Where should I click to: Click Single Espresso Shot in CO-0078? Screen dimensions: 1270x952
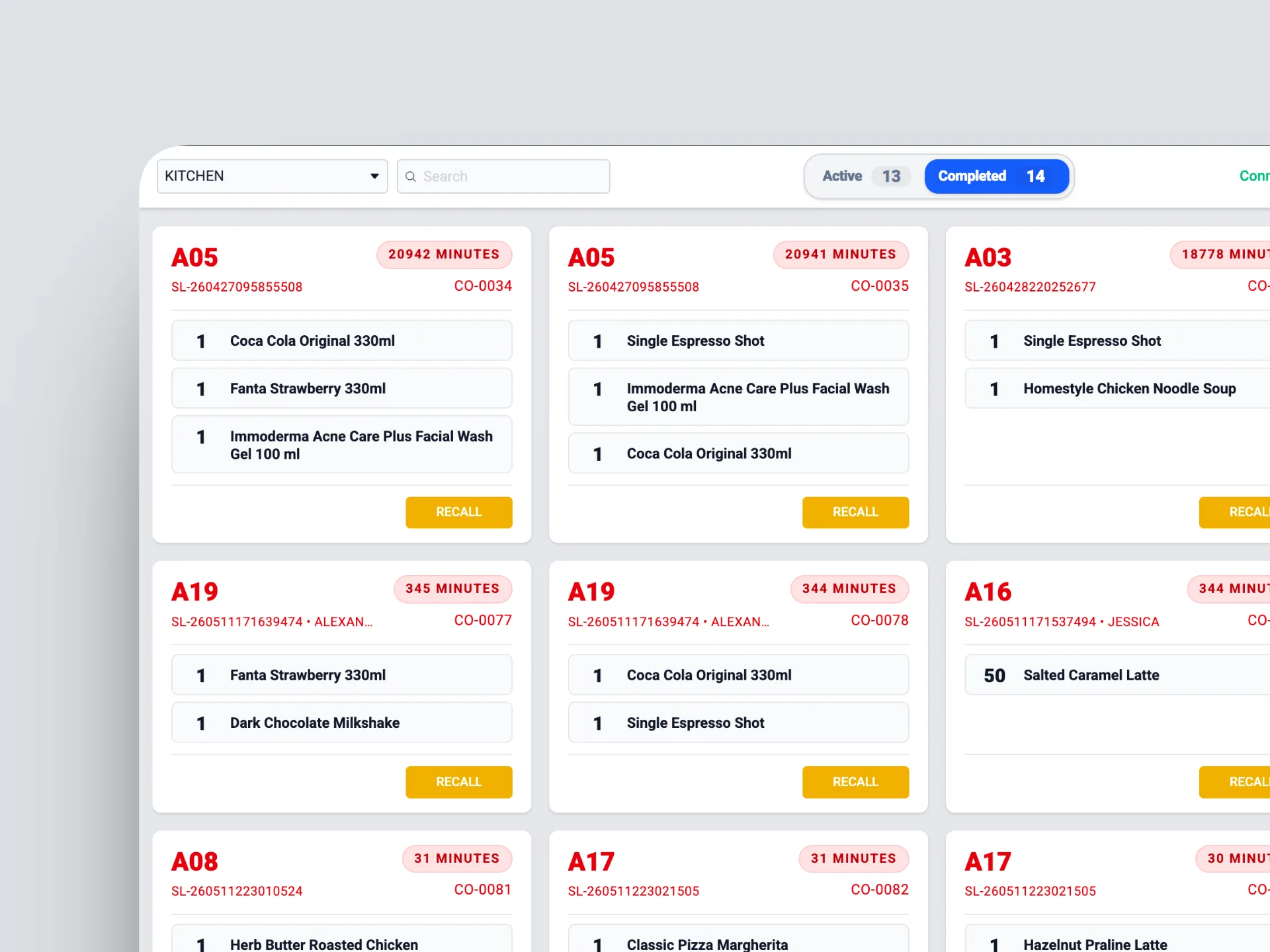[x=739, y=723]
